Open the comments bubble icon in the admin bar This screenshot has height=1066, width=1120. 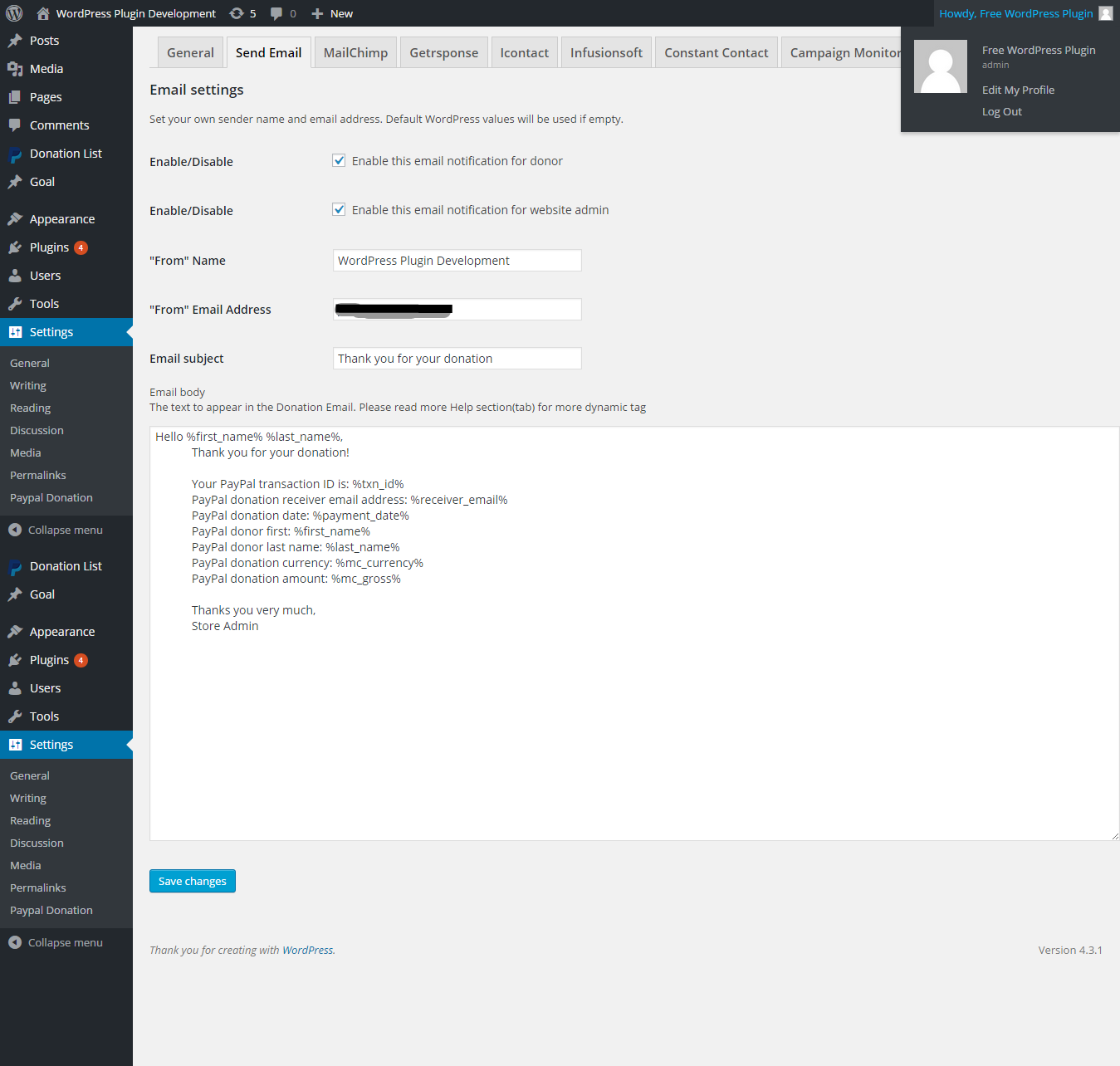tap(276, 13)
